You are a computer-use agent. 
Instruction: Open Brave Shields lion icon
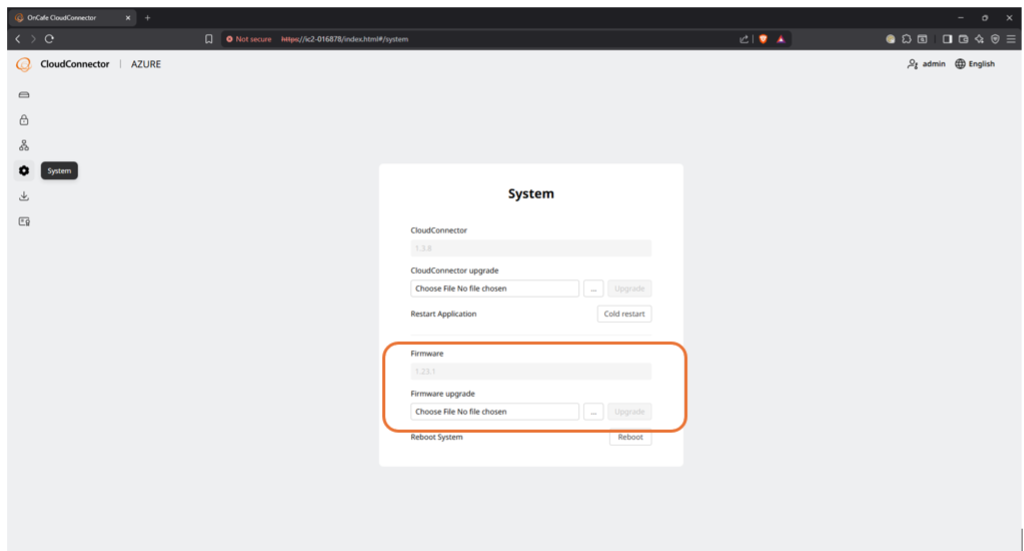coord(763,39)
